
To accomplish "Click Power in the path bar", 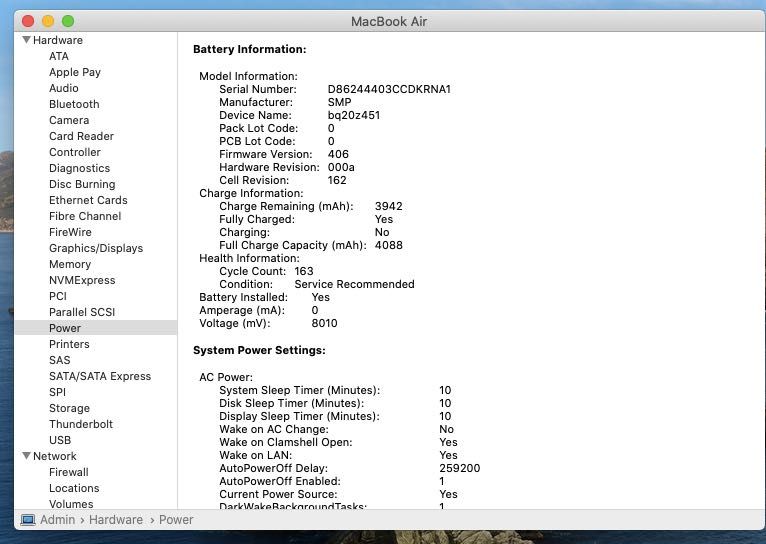I will 176,520.
